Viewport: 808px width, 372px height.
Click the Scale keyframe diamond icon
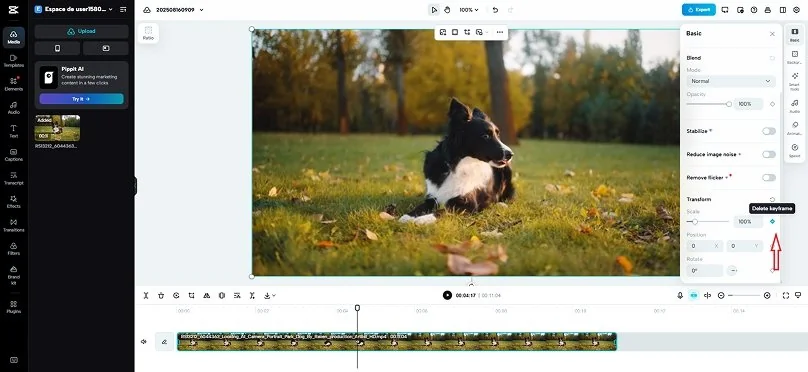[x=772, y=222]
